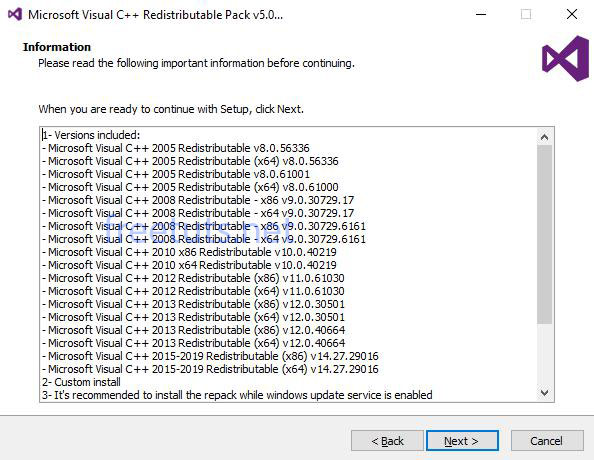Viewport: 594px width, 460px height.
Task: Select line '2010 x64 Redistributable v10.0.40219'
Action: 189,265
